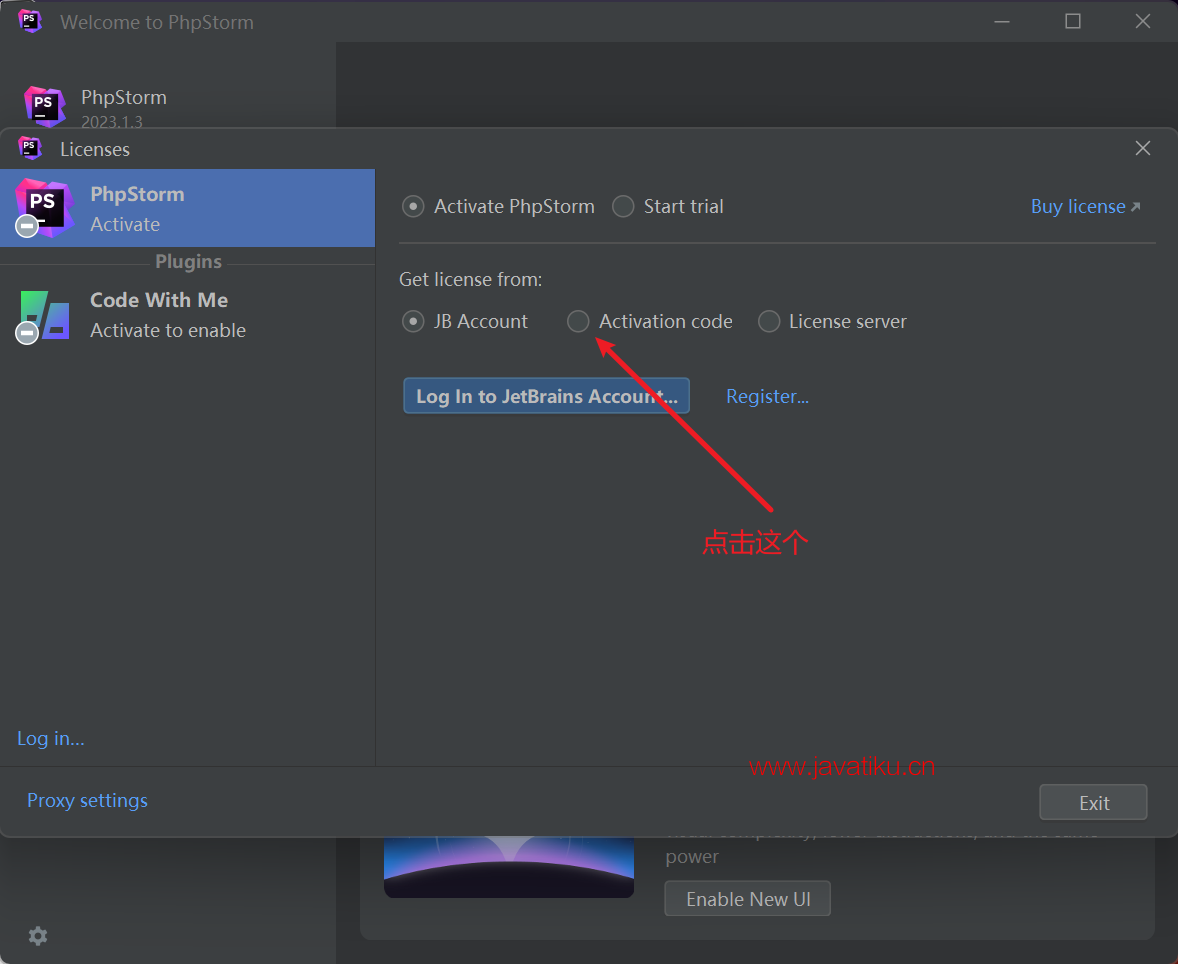1178x964 pixels.
Task: Select the Activate PhpStorm radio button
Action: [x=413, y=206]
